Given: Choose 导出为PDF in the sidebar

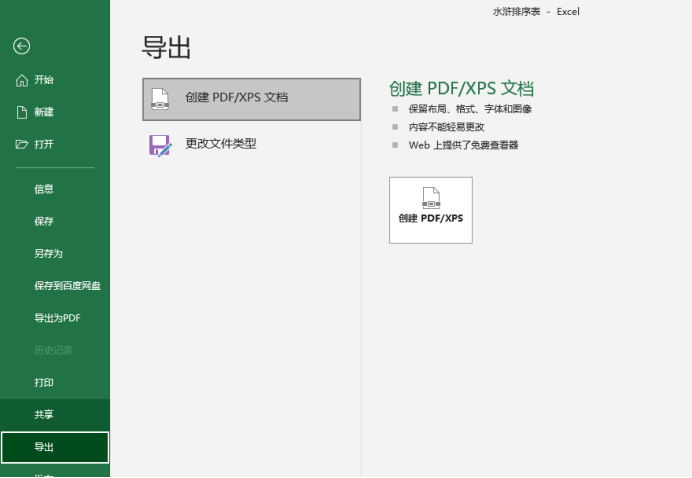Looking at the screenshot, I should pos(55,318).
